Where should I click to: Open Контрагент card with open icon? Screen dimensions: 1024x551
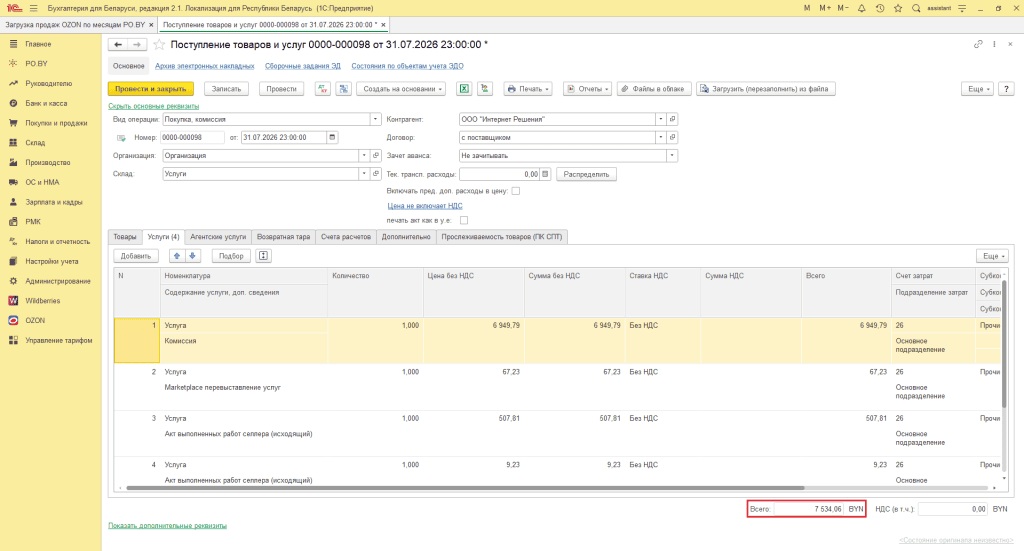click(673, 119)
